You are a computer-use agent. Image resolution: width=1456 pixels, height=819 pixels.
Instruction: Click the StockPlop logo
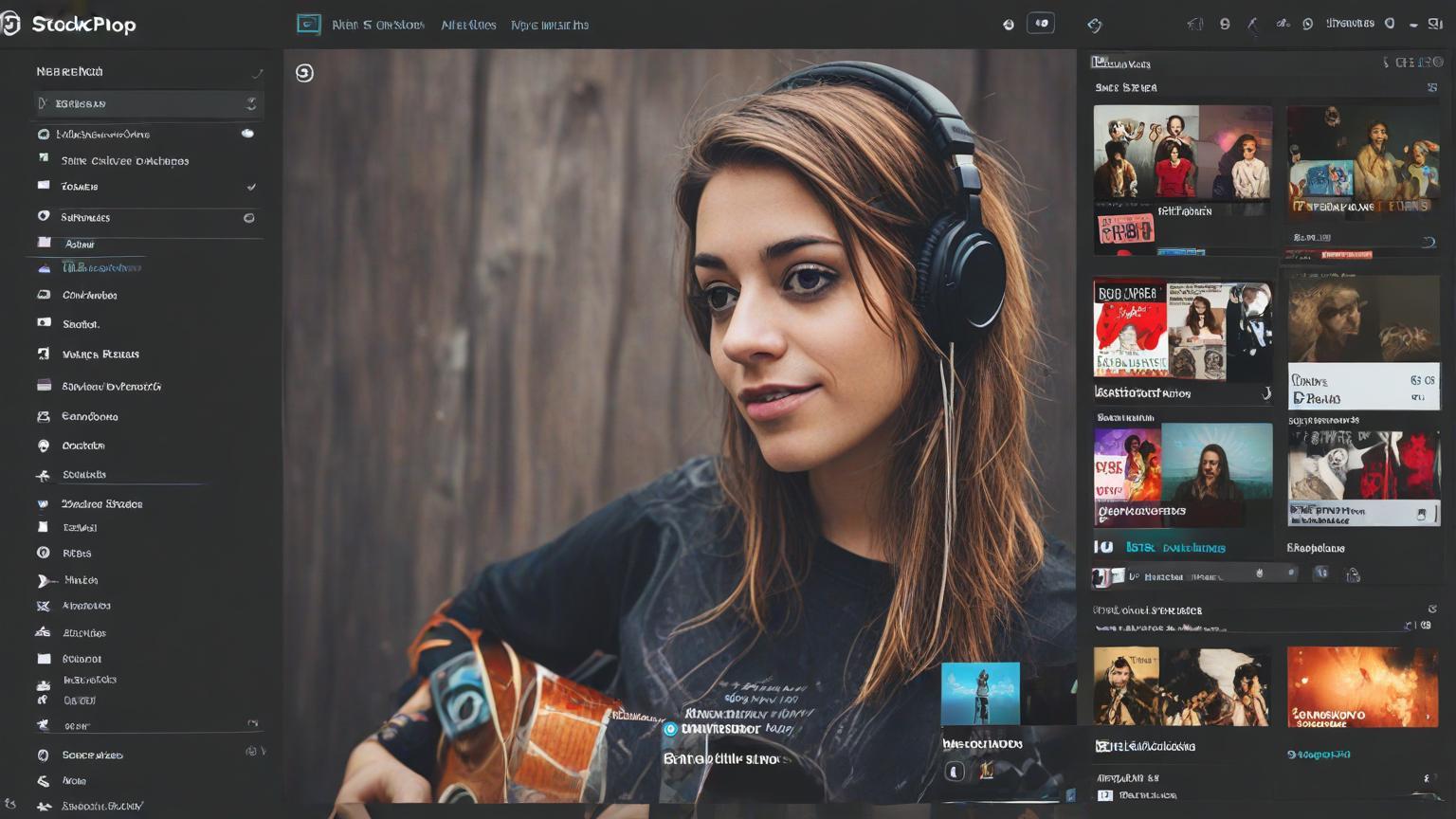tap(69, 25)
